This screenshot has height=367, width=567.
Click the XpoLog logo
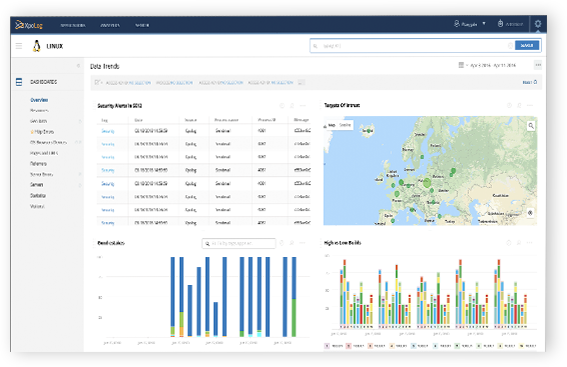tap(29, 25)
